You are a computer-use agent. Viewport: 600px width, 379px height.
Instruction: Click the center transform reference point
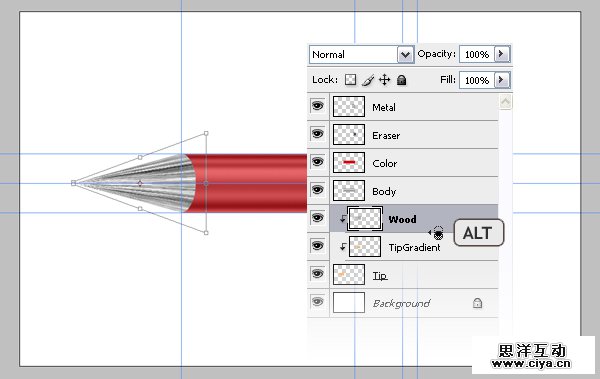tap(140, 183)
